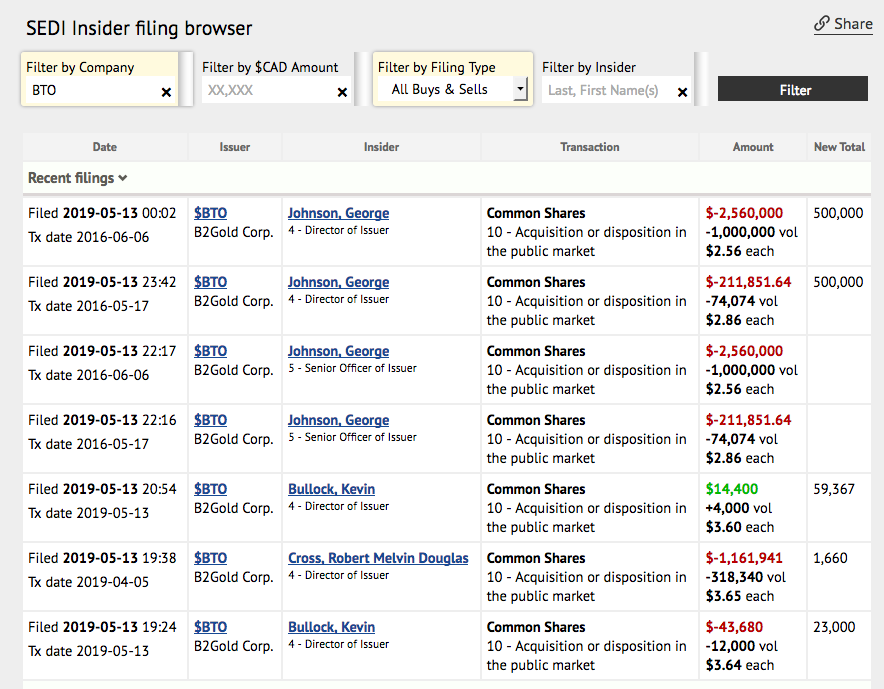Click the Insider column header
The height and width of the screenshot is (689, 884).
coord(381,147)
